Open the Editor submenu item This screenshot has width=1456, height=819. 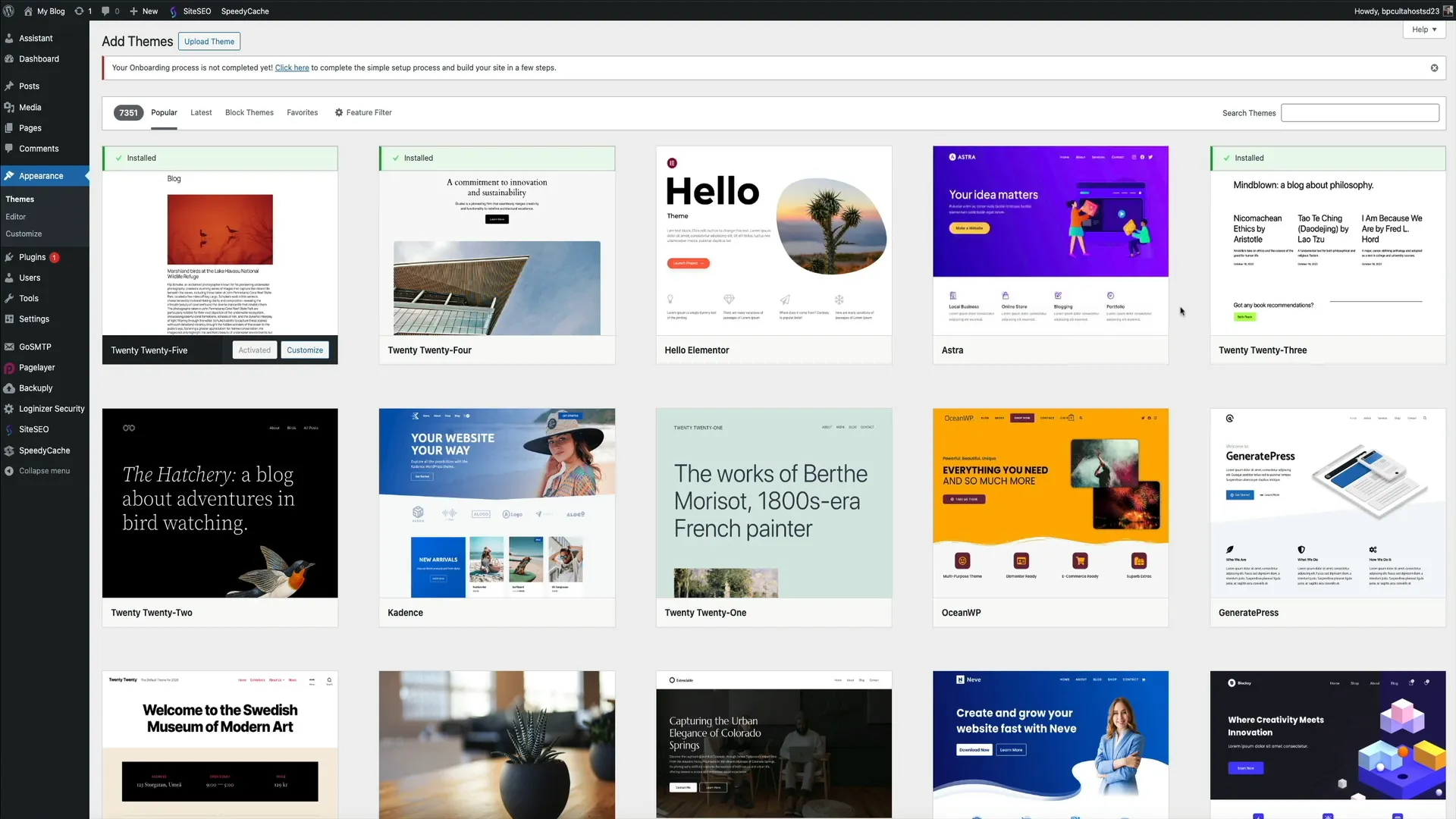coord(16,216)
